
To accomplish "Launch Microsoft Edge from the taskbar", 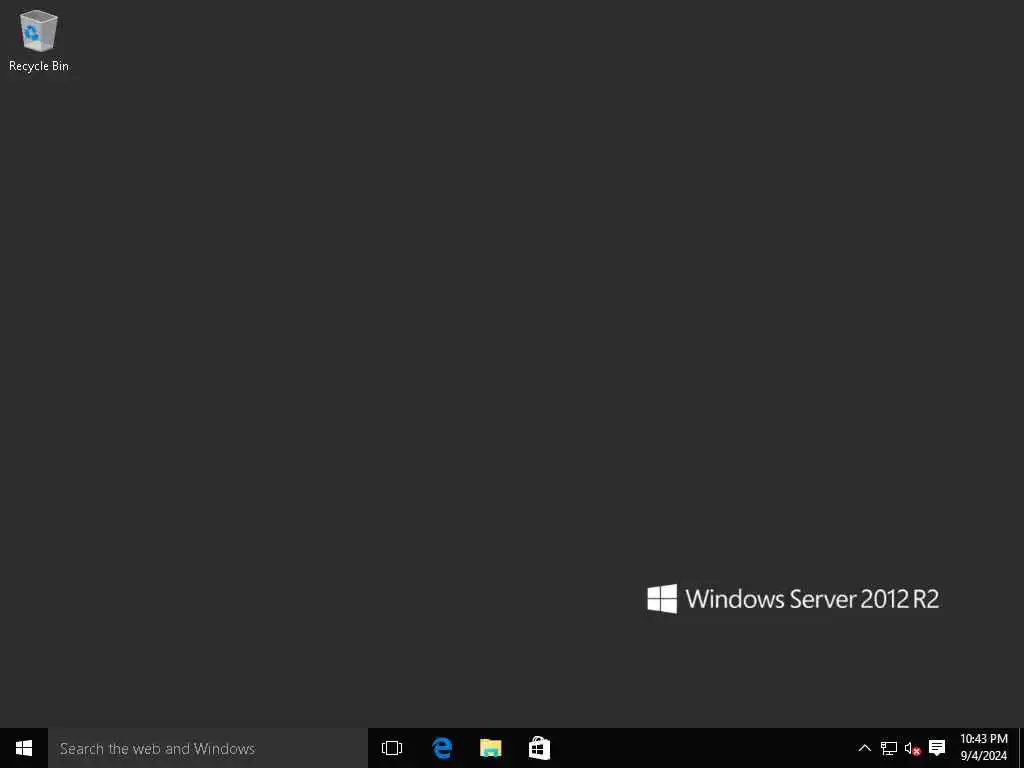I will [441, 748].
